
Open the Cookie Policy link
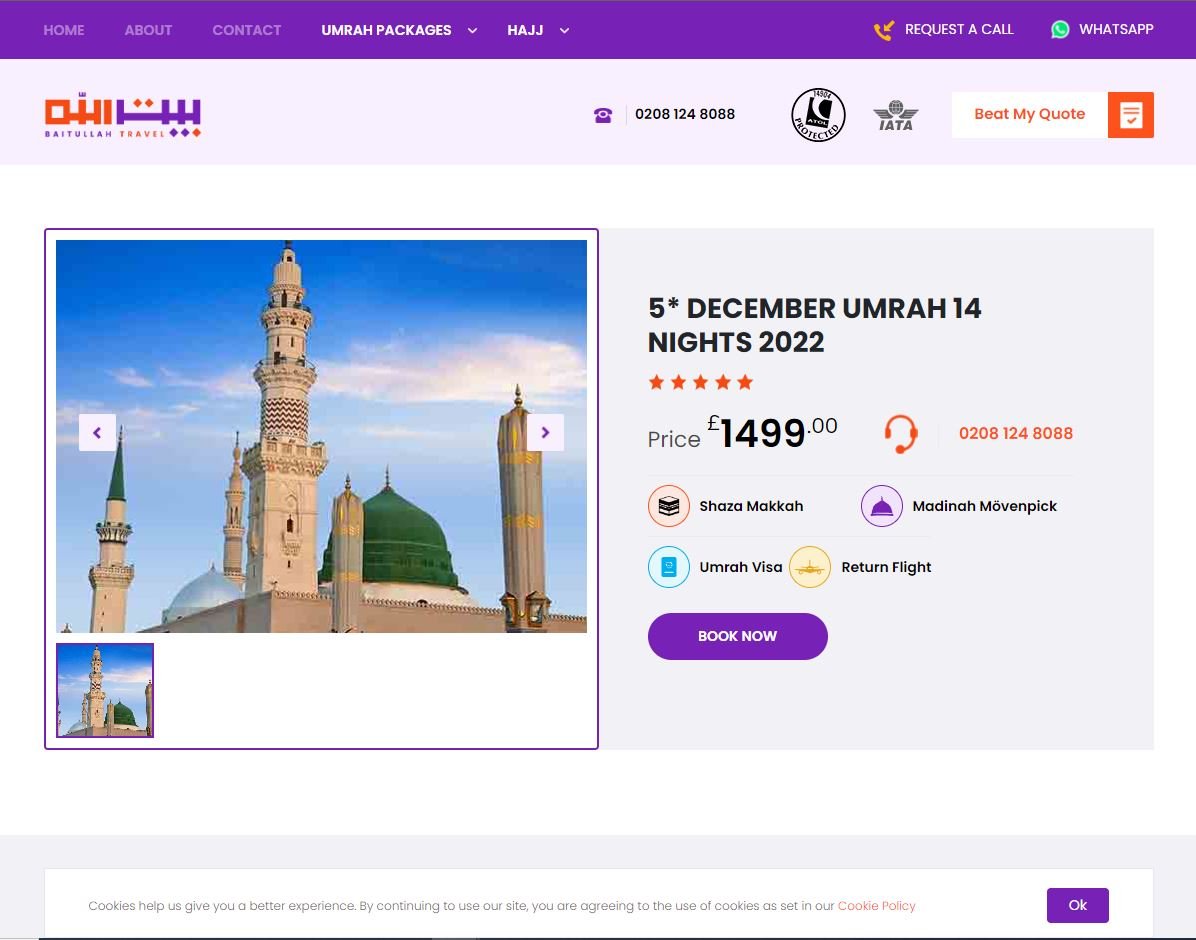[x=876, y=906]
